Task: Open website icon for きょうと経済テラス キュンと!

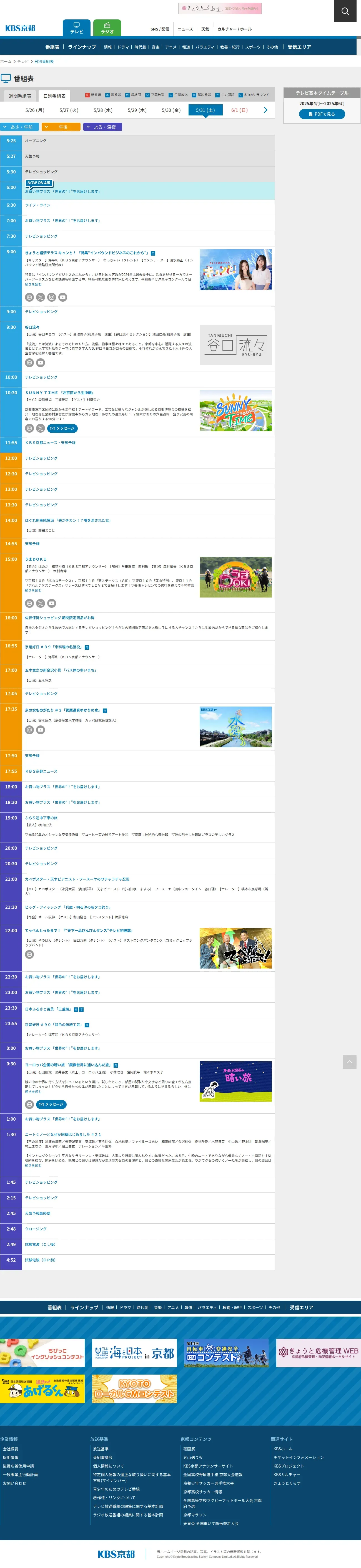Action: click(29, 297)
